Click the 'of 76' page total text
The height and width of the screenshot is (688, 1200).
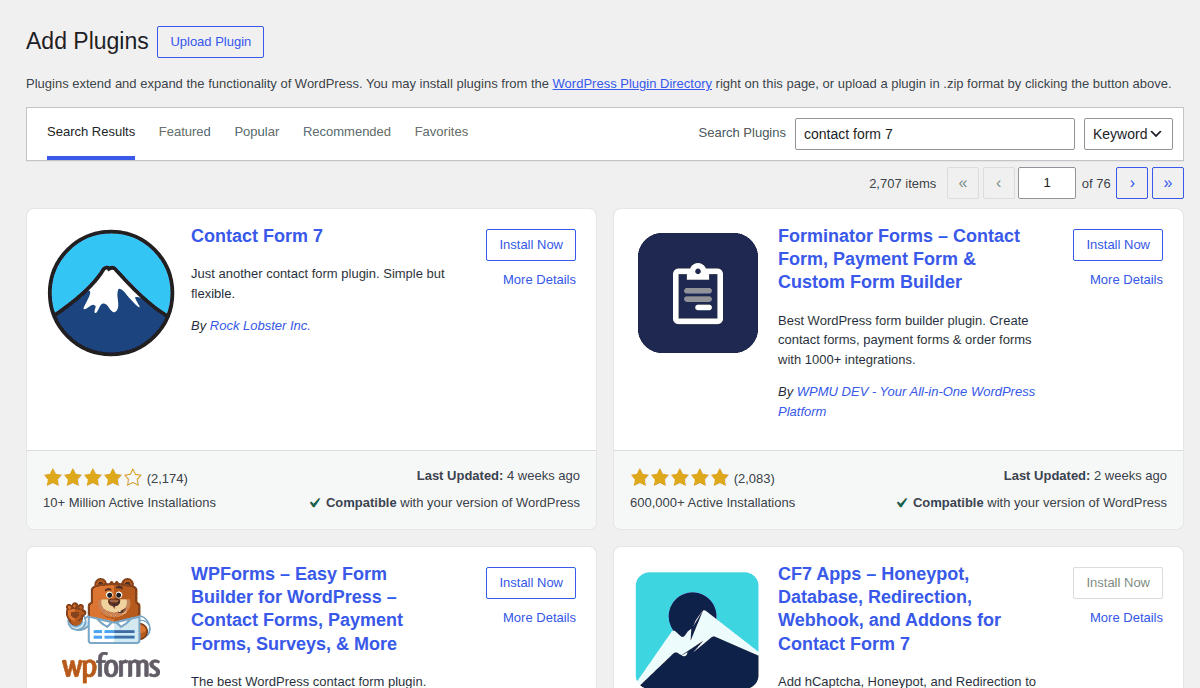click(1096, 184)
